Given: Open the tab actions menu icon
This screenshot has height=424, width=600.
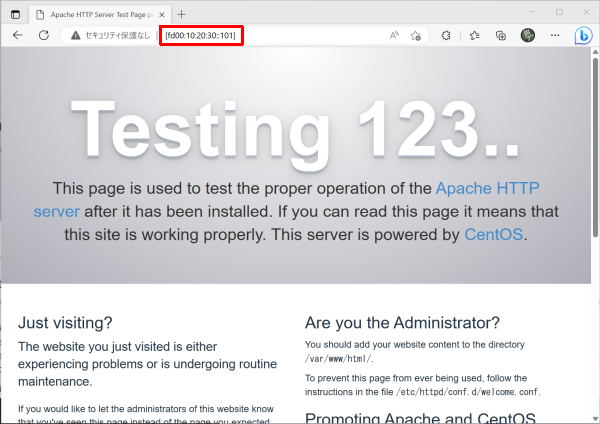Looking at the screenshot, I should tap(15, 15).
